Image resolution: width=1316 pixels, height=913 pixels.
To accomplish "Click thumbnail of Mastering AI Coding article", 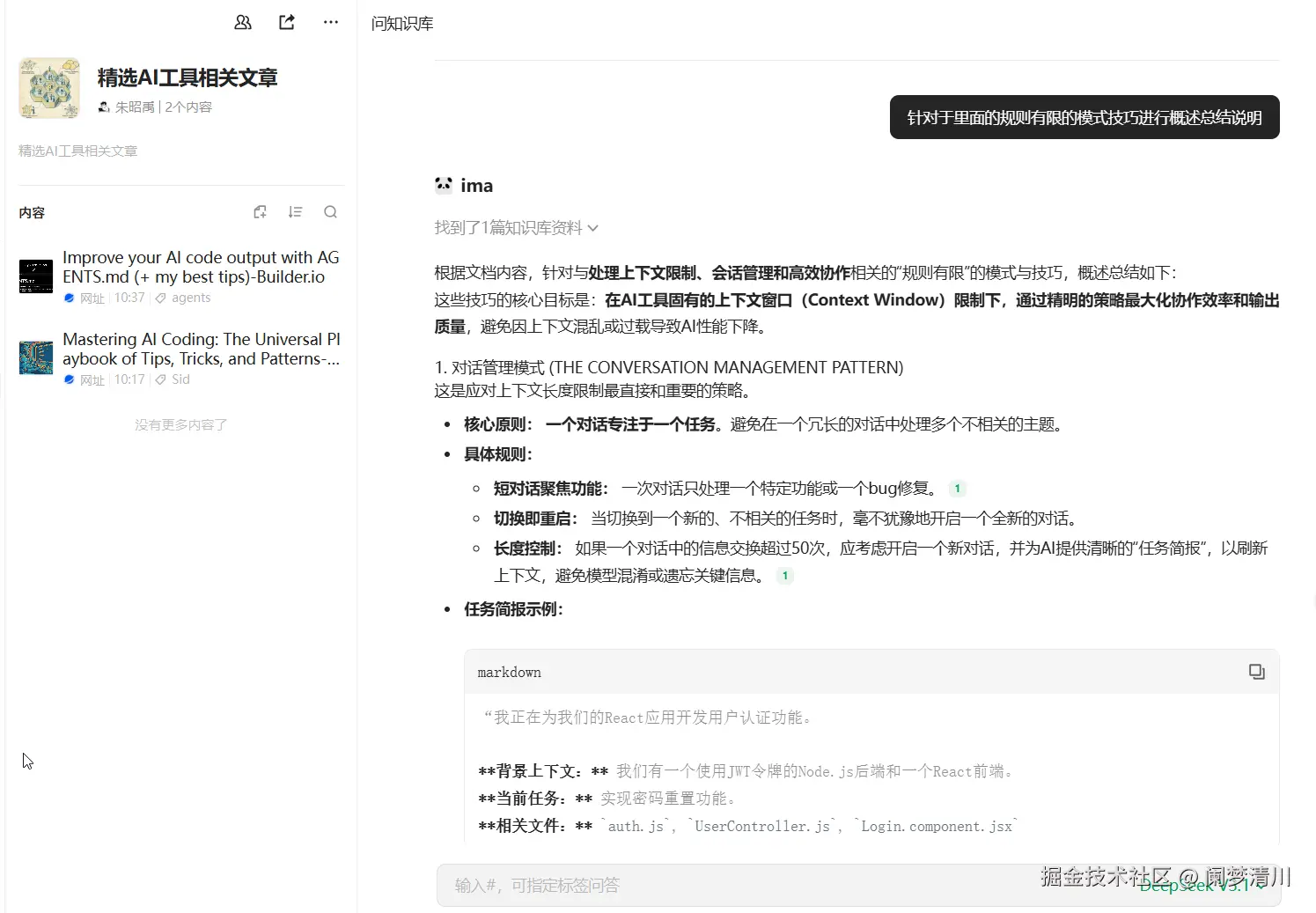I will point(36,358).
